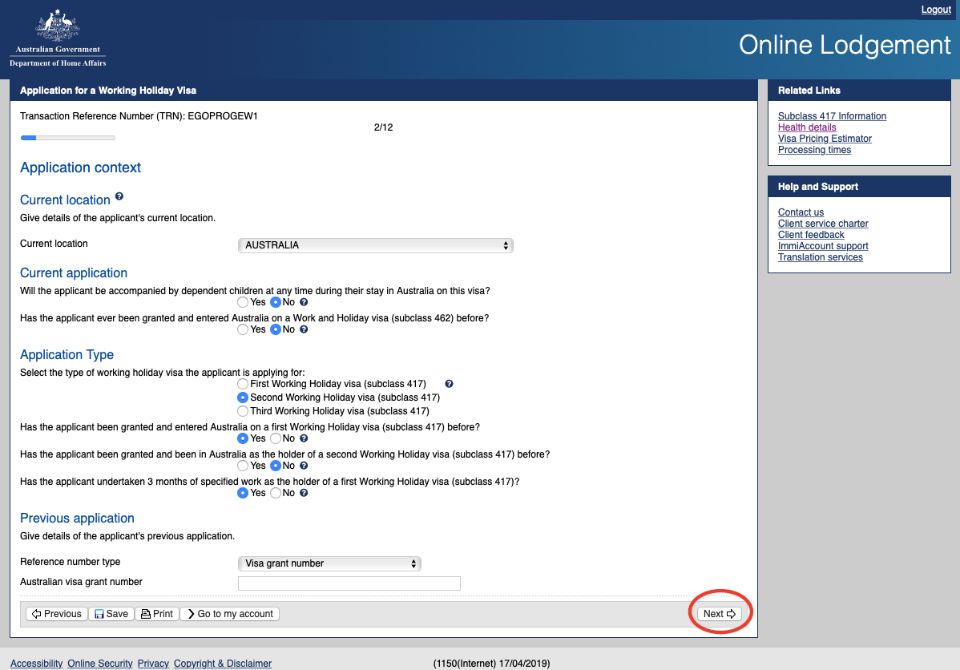Viewport: 960px width, 670px height.
Task: Click help icon beside Current location heading
Action: pyautogui.click(x=119, y=197)
